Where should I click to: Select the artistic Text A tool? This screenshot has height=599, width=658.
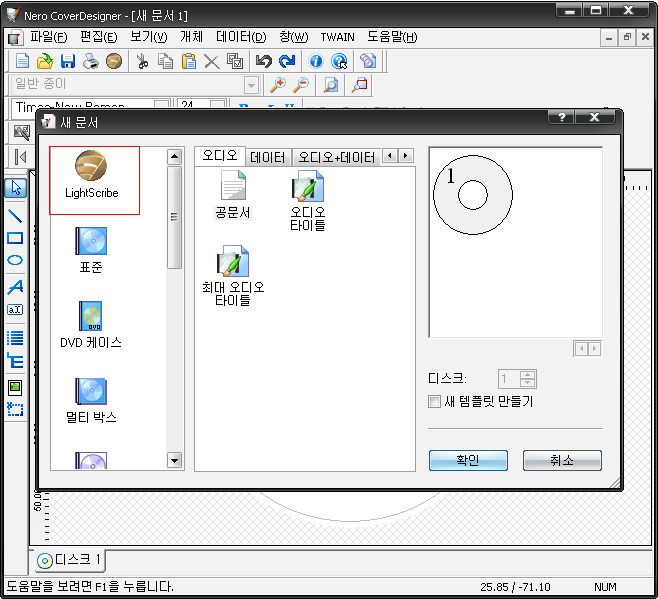click(x=16, y=287)
